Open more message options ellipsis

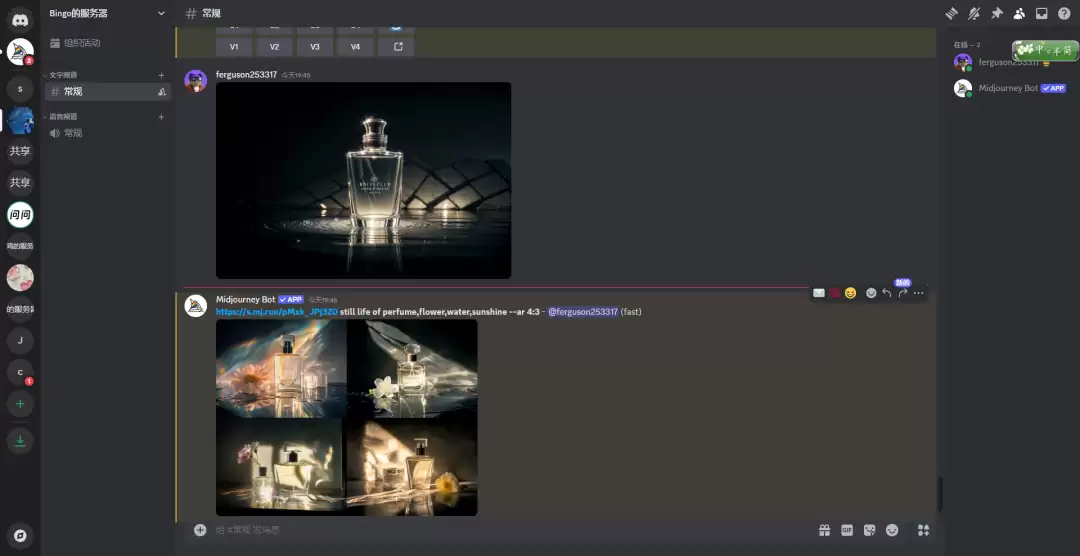(x=919, y=293)
